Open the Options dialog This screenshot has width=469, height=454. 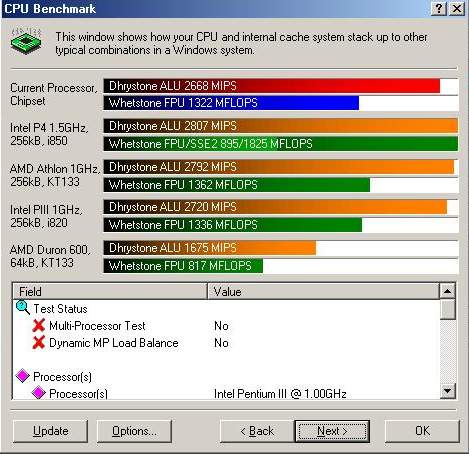(134, 431)
